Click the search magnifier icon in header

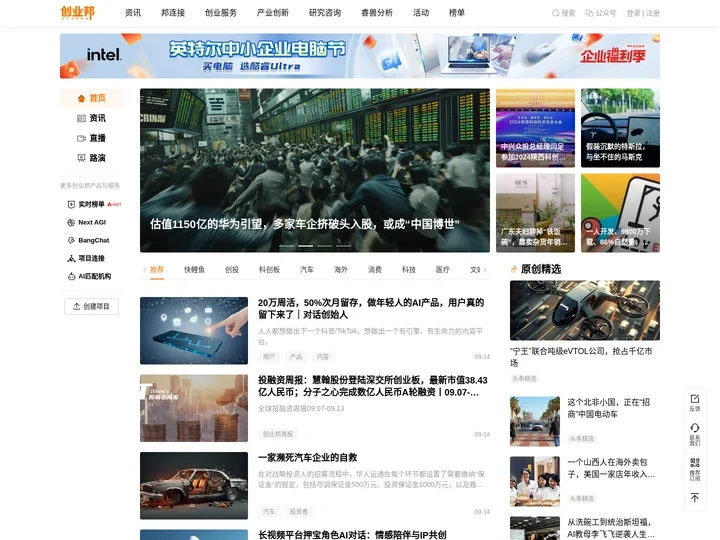click(x=555, y=13)
